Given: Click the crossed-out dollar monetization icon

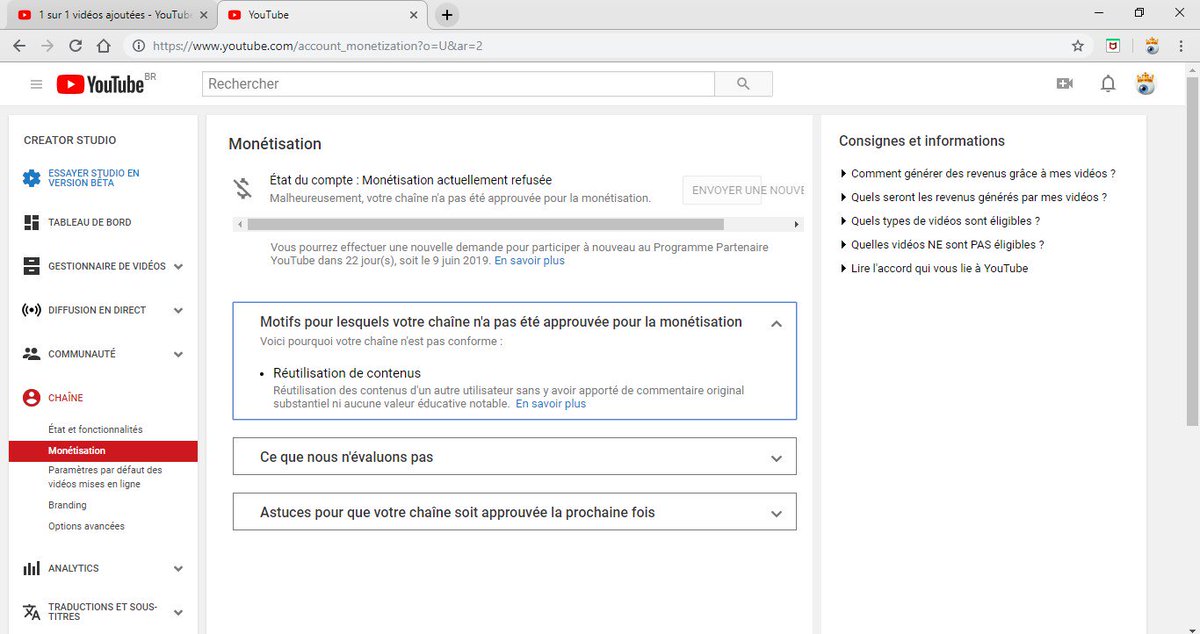Looking at the screenshot, I should [243, 188].
